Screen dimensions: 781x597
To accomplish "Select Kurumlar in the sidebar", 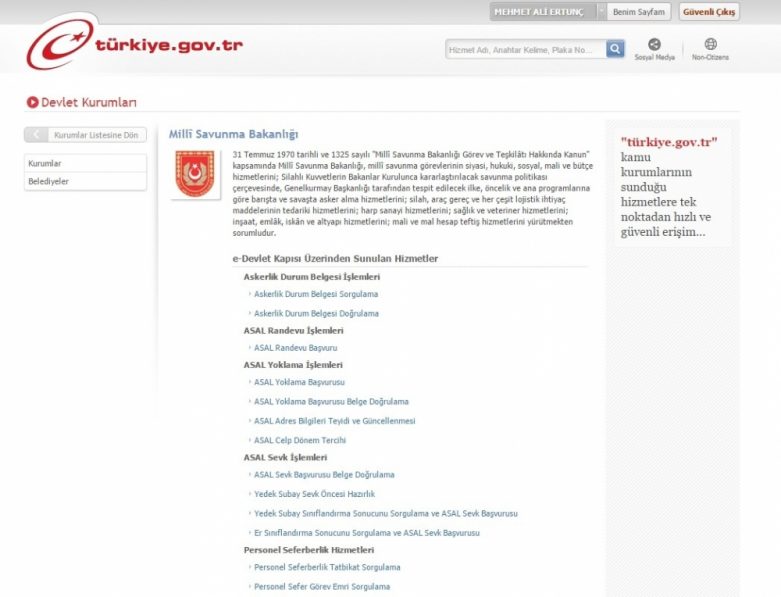I will click(x=85, y=163).
